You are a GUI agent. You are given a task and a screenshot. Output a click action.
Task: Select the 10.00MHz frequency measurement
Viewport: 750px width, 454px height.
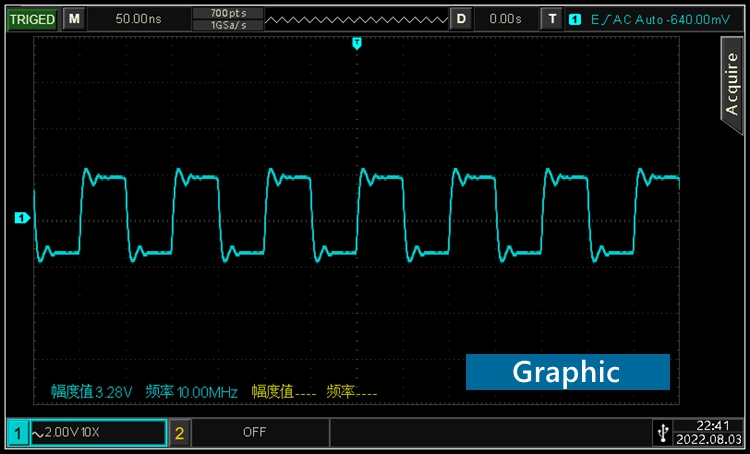point(191,393)
